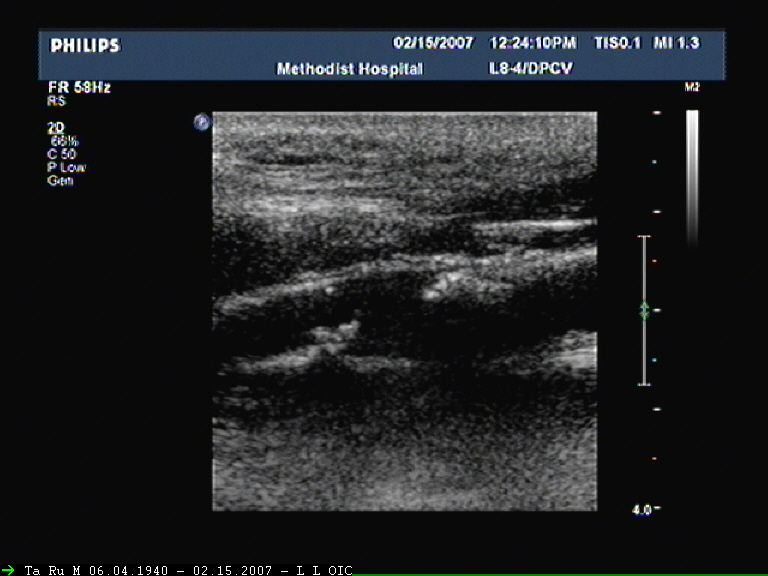The image size is (768, 576).
Task: Click the Gen optimization setting
Action: tap(59, 180)
